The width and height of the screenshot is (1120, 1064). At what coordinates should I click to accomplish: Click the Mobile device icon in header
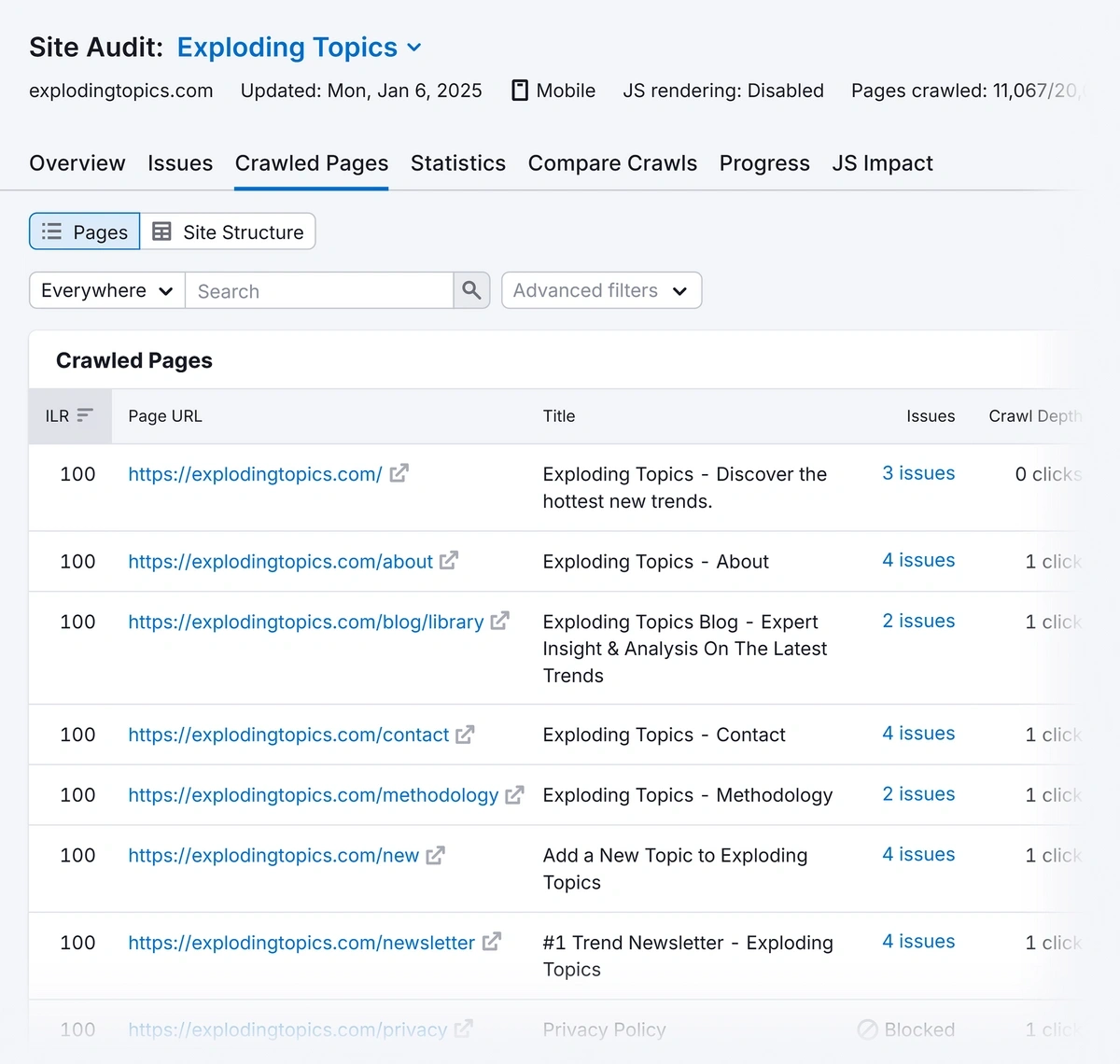[520, 91]
